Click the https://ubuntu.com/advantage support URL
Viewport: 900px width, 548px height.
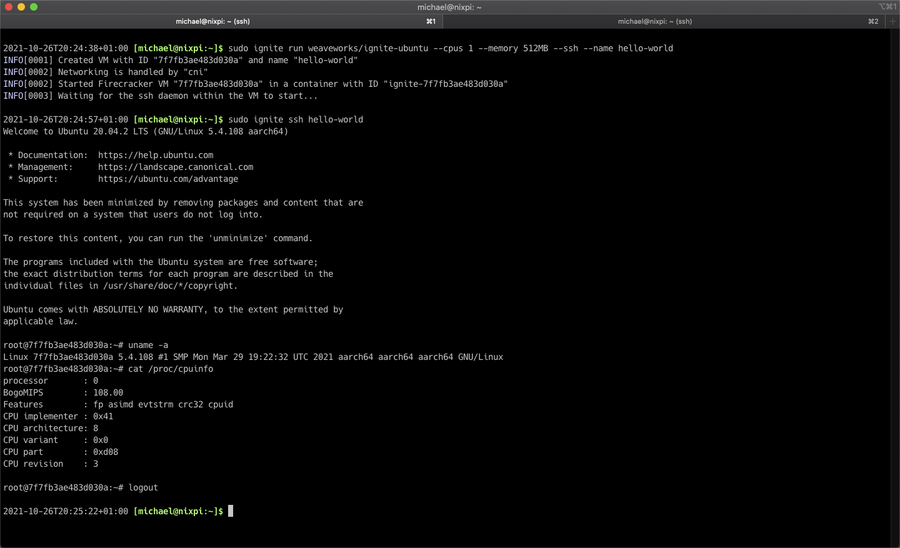coord(168,179)
